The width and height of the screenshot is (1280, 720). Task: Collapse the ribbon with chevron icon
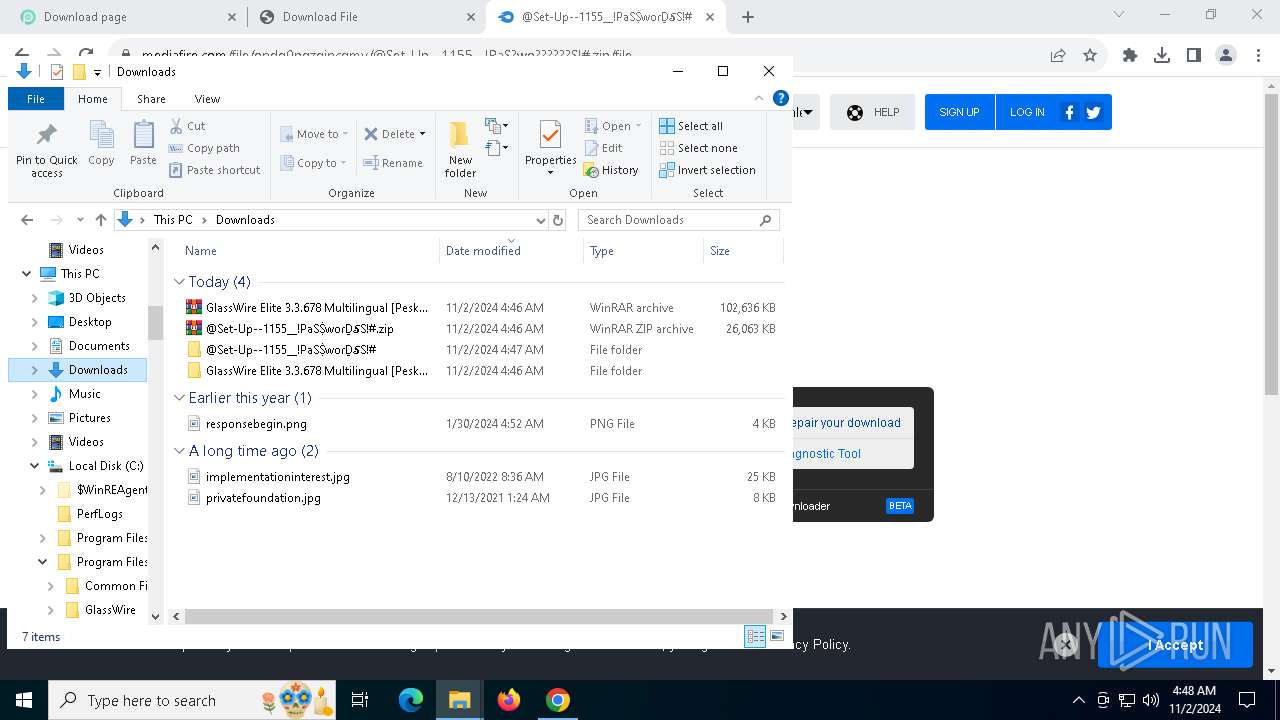point(759,98)
